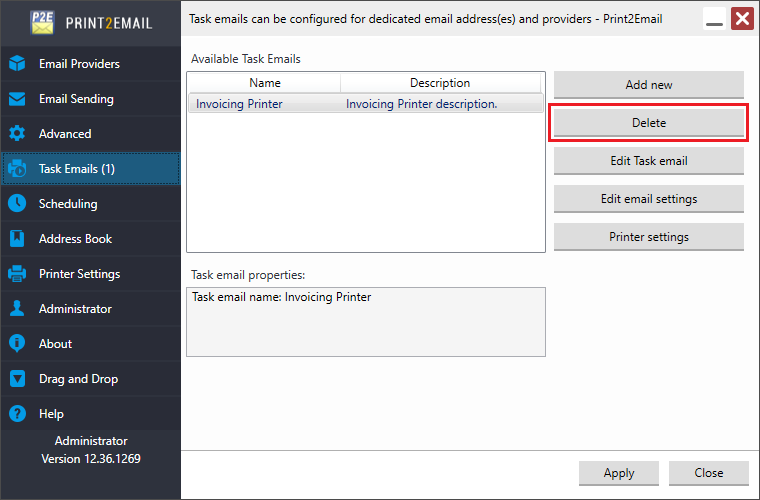Click the Drag and Drop arrow icon
The width and height of the screenshot is (760, 500).
pos(17,379)
